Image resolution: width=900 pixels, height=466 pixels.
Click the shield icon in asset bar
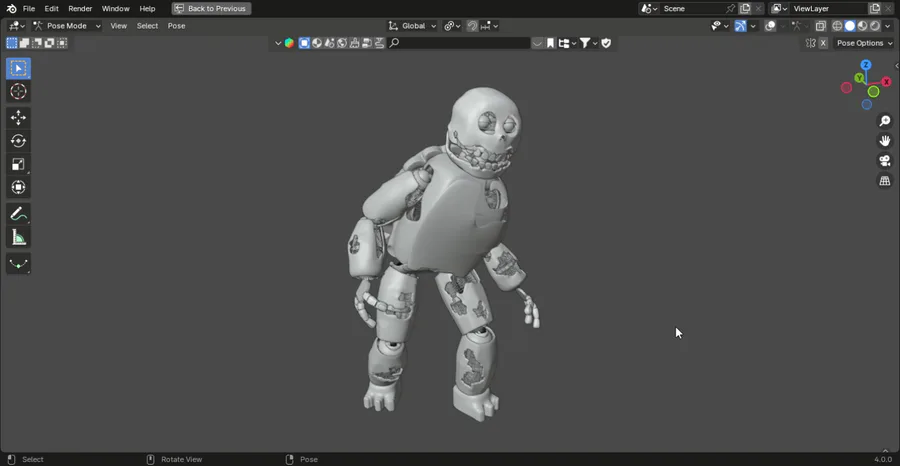click(x=606, y=43)
